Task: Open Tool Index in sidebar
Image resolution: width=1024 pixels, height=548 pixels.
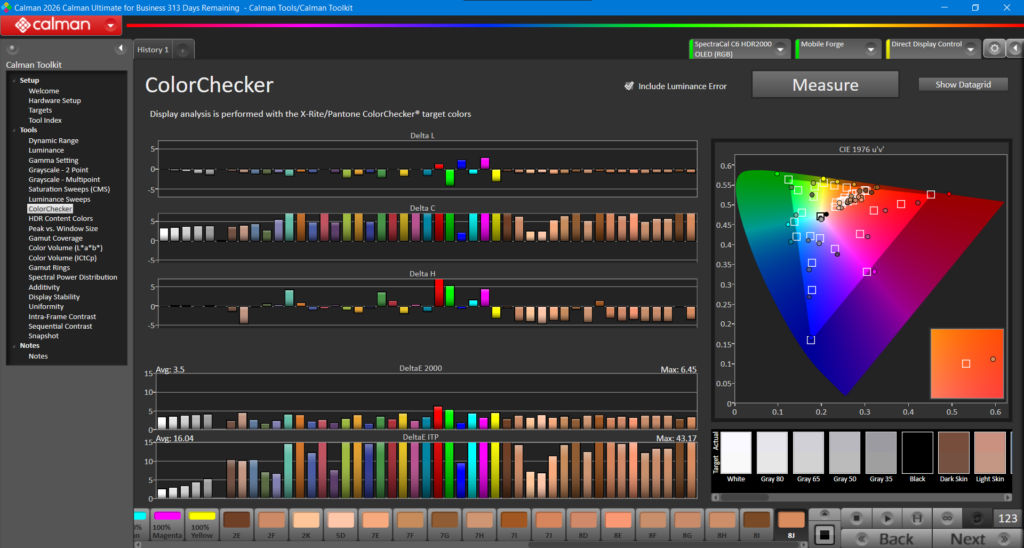Action: pyautogui.click(x=45, y=120)
